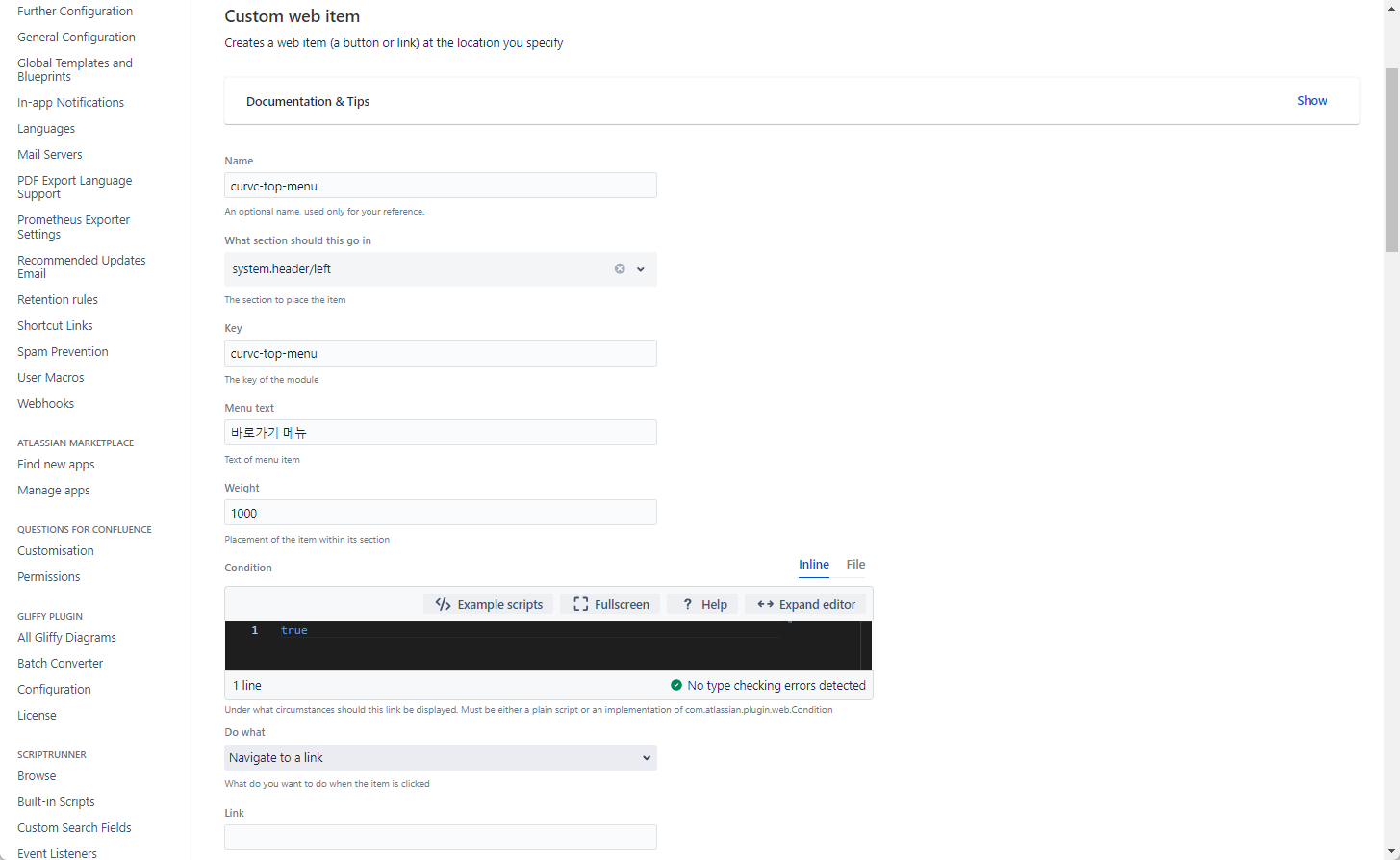Screen dimensions: 1400x860
Task: Open Customisation under Questions for Confluence
Action: pyautogui.click(x=56, y=551)
